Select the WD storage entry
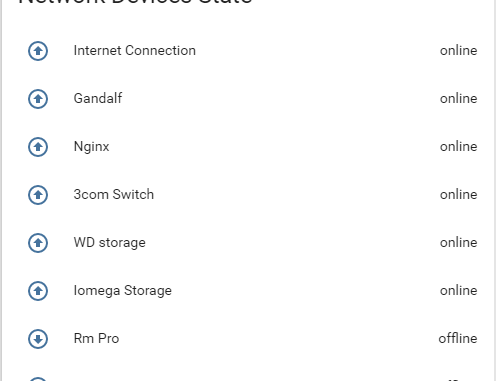The height and width of the screenshot is (381, 496). pyautogui.click(x=109, y=243)
